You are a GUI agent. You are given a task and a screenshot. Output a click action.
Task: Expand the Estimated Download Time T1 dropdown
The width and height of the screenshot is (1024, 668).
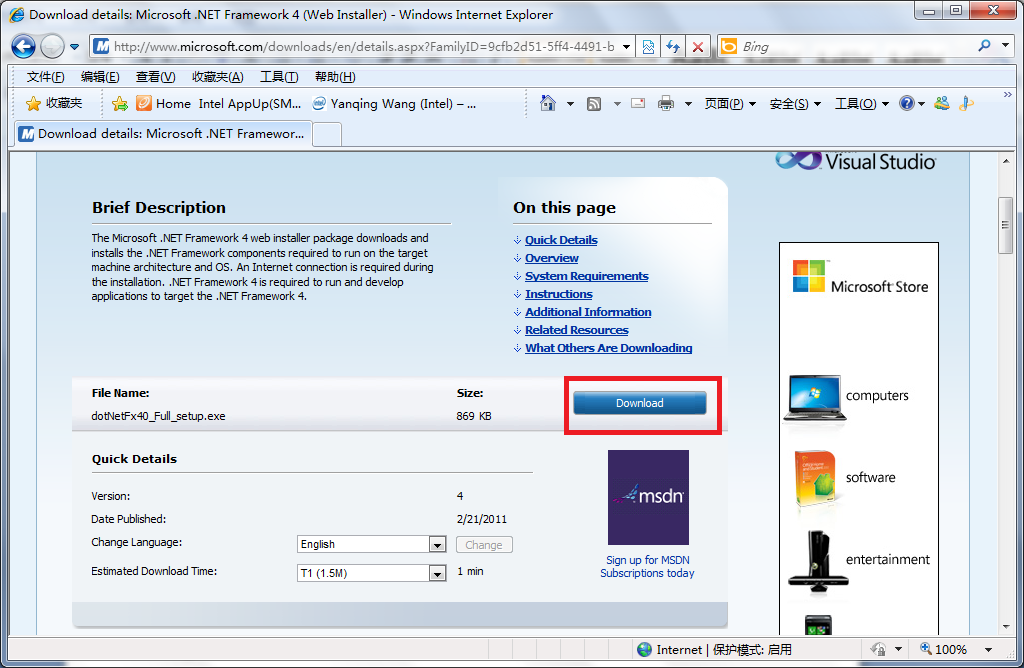[437, 573]
